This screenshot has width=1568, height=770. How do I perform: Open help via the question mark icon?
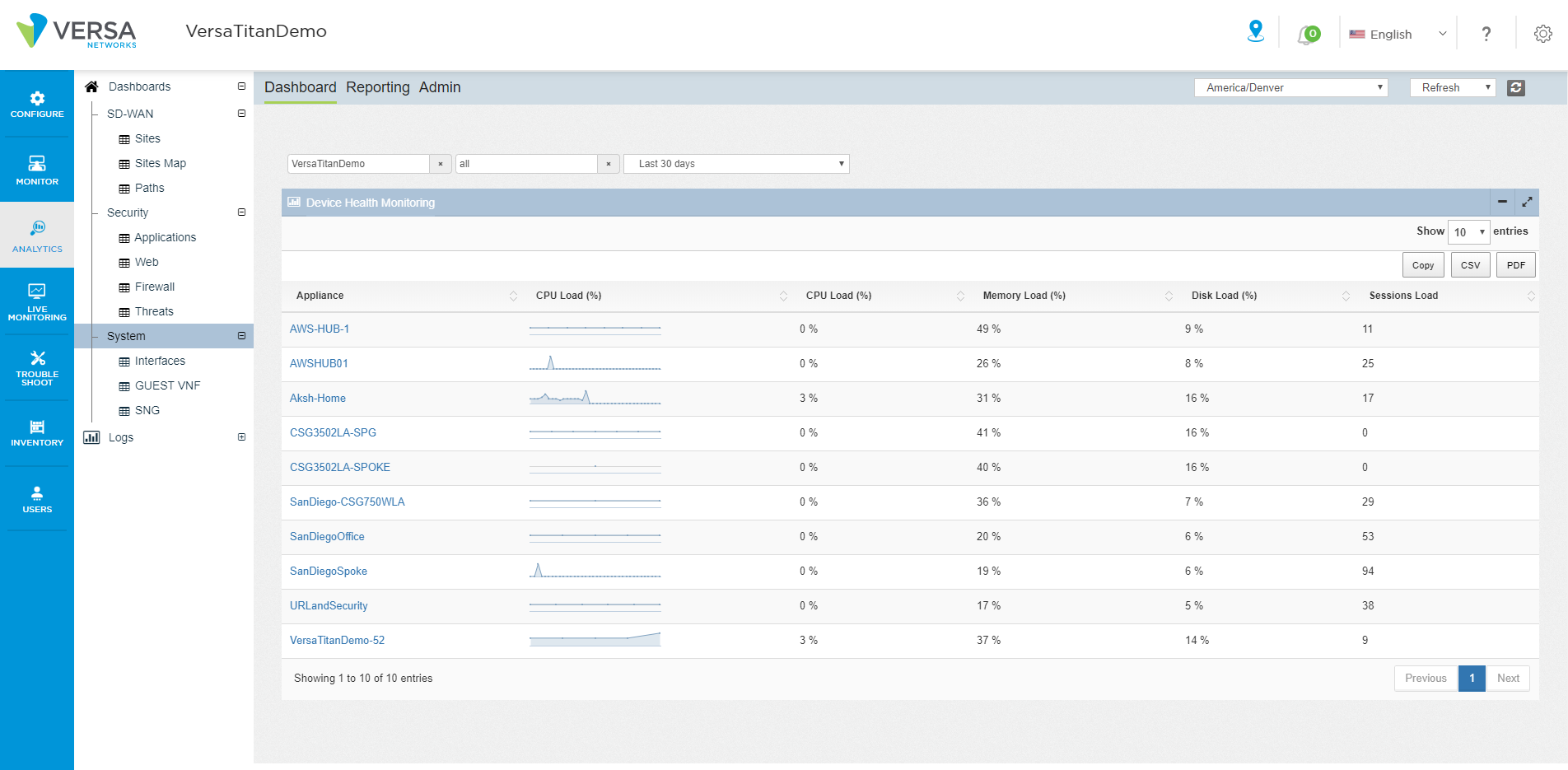[x=1486, y=34]
